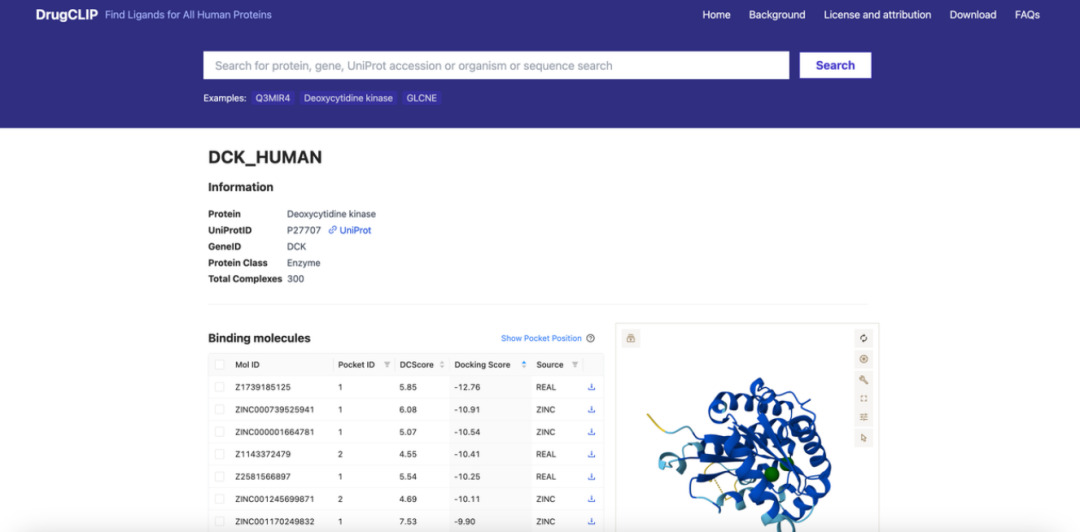Viewport: 1080px width, 532px height.
Task: Open the Source column filter icon
Action: [x=574, y=365]
